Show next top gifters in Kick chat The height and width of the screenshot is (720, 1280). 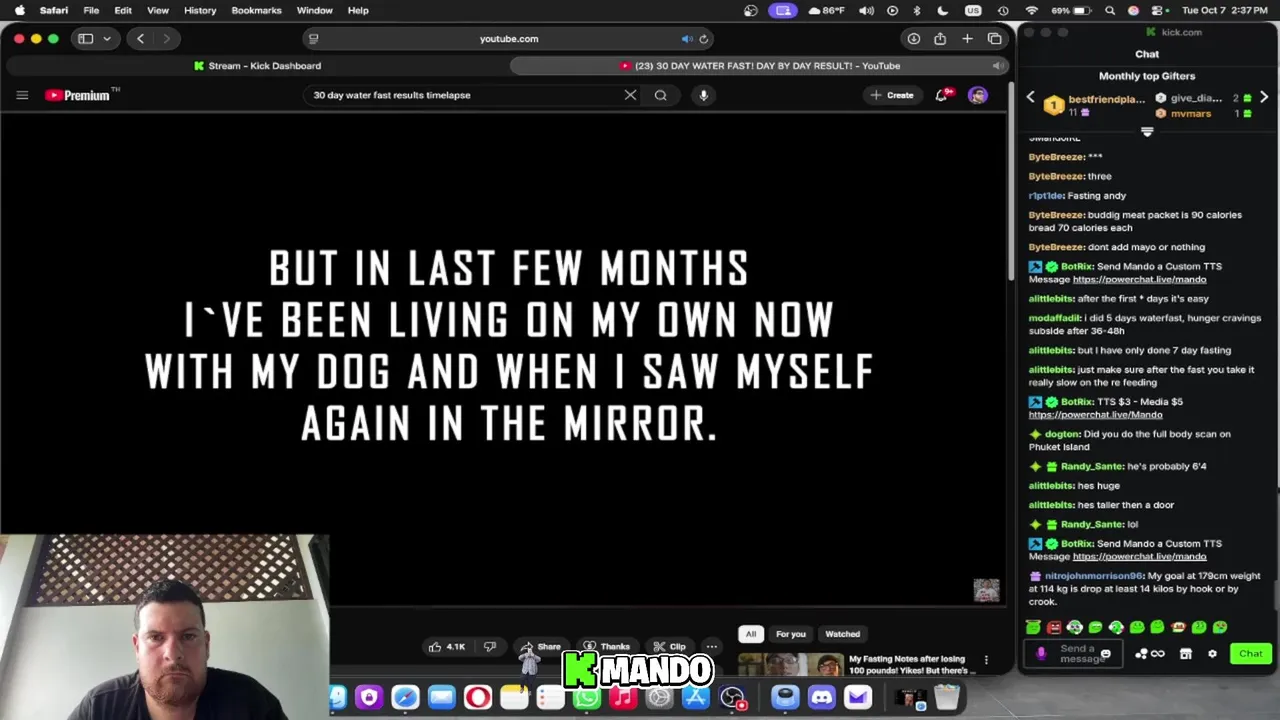(x=1264, y=98)
